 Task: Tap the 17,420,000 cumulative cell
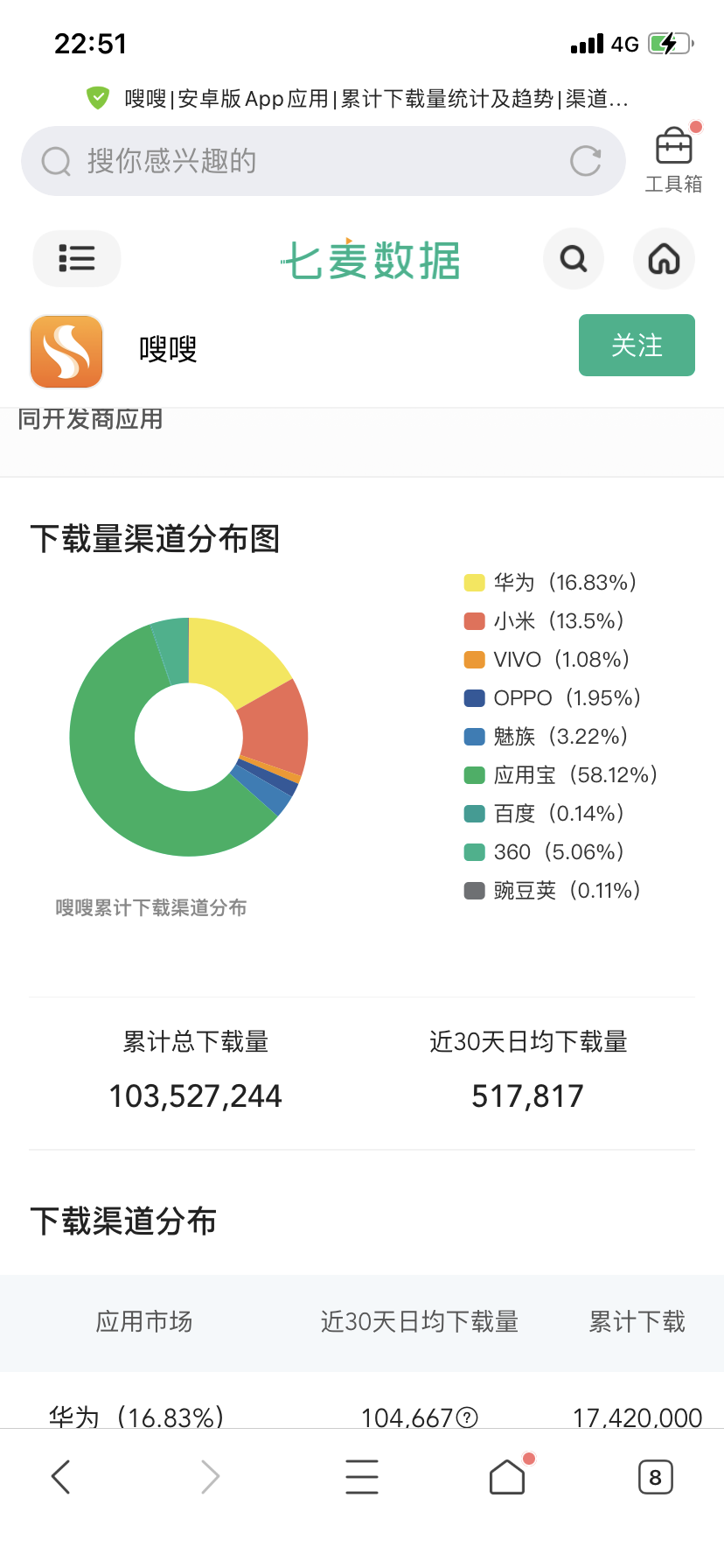pos(637,1417)
